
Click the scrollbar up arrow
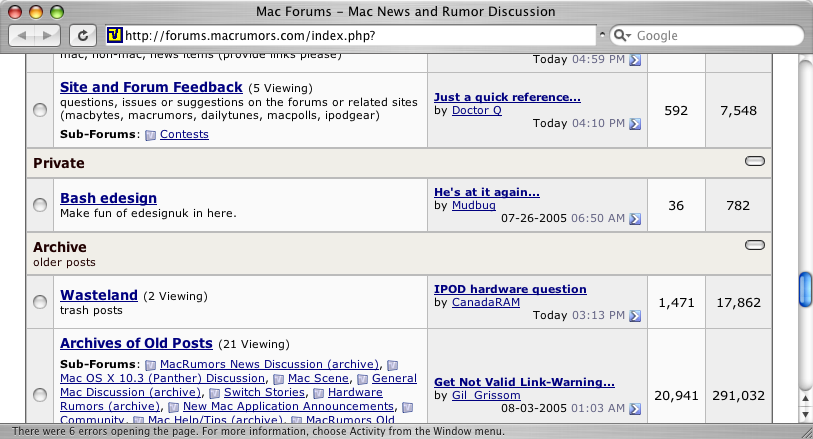805,399
